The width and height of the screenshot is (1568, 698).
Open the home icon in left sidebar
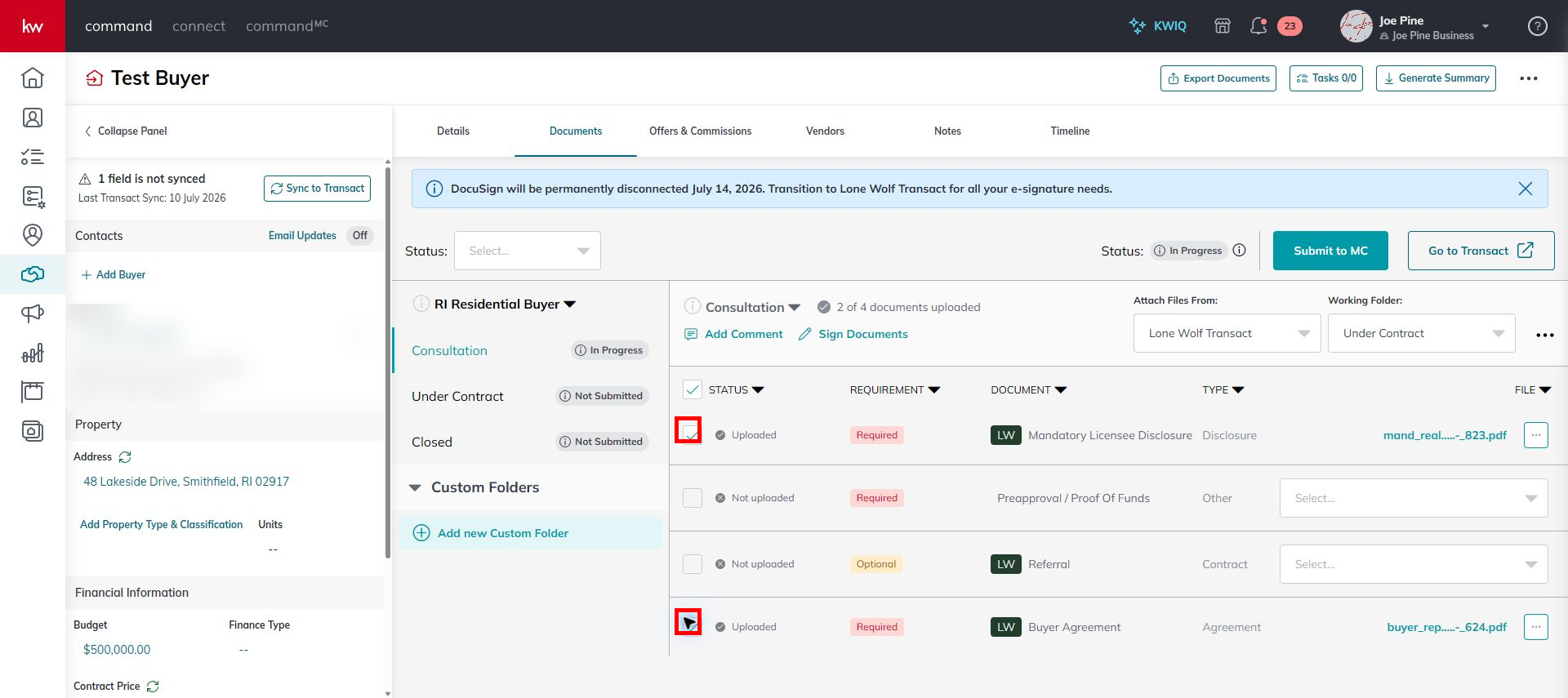[x=33, y=78]
